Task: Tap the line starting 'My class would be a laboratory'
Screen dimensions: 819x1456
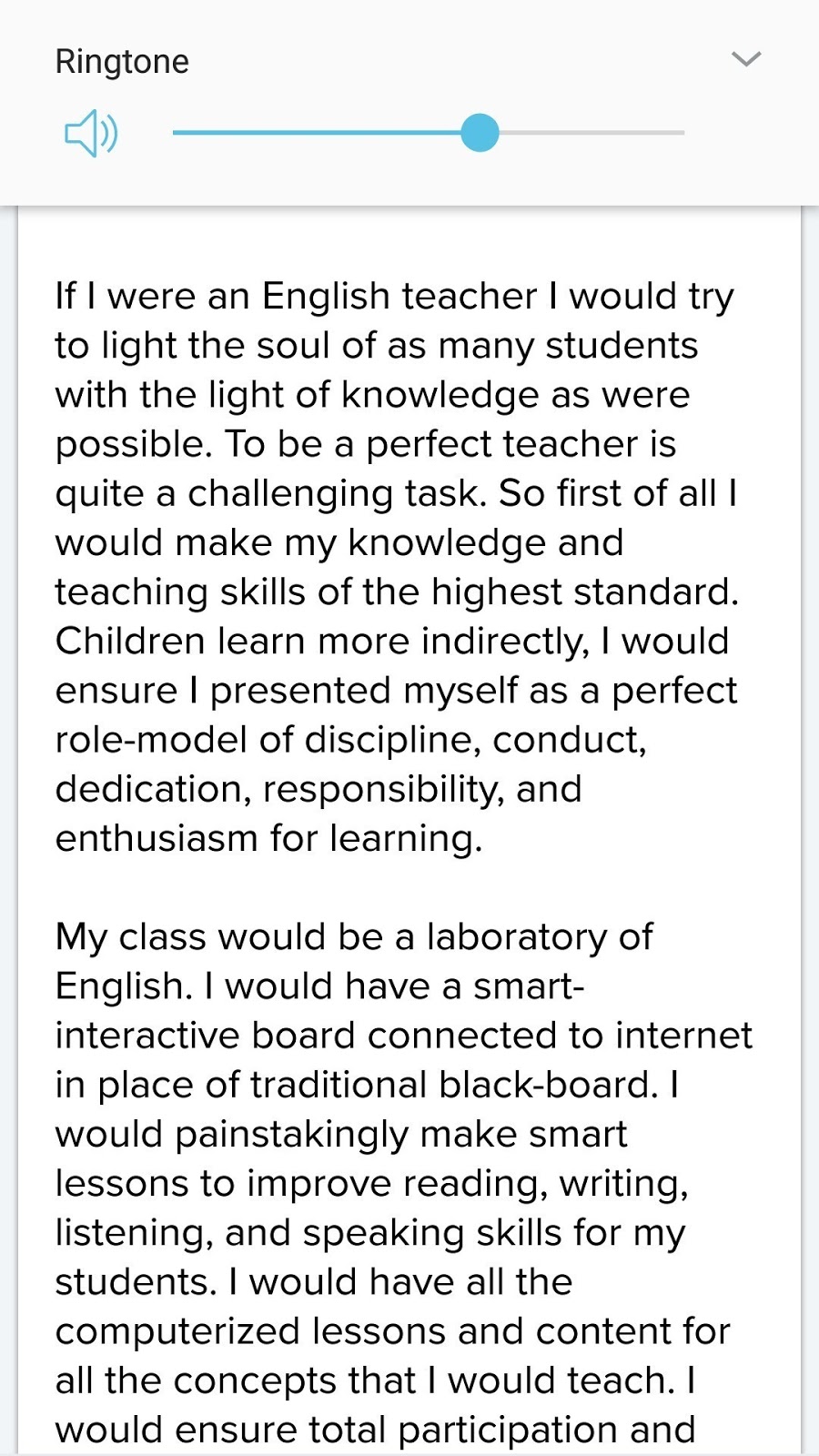Action: click(354, 937)
